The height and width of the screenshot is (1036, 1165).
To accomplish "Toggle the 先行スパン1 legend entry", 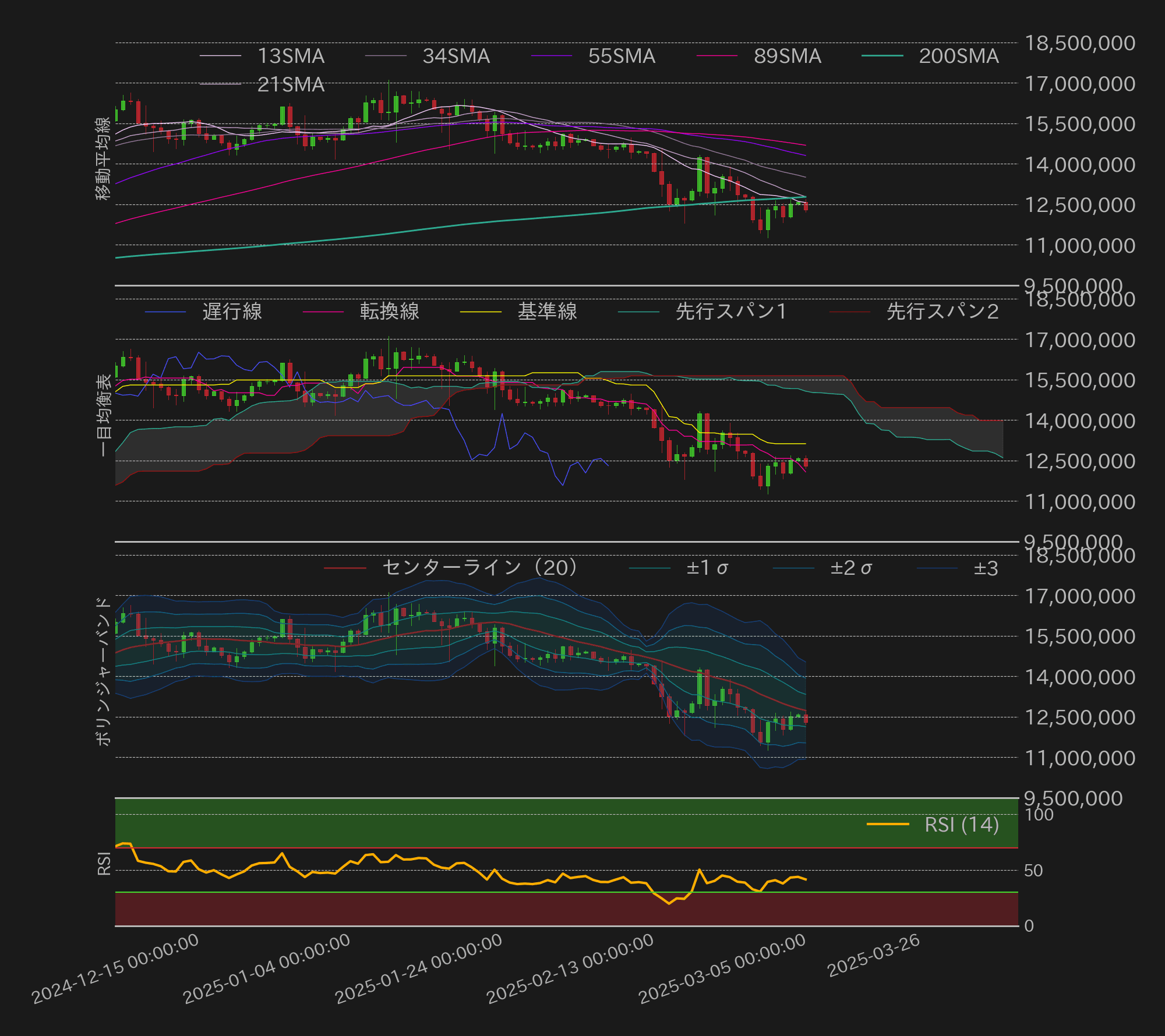I will coord(730,312).
